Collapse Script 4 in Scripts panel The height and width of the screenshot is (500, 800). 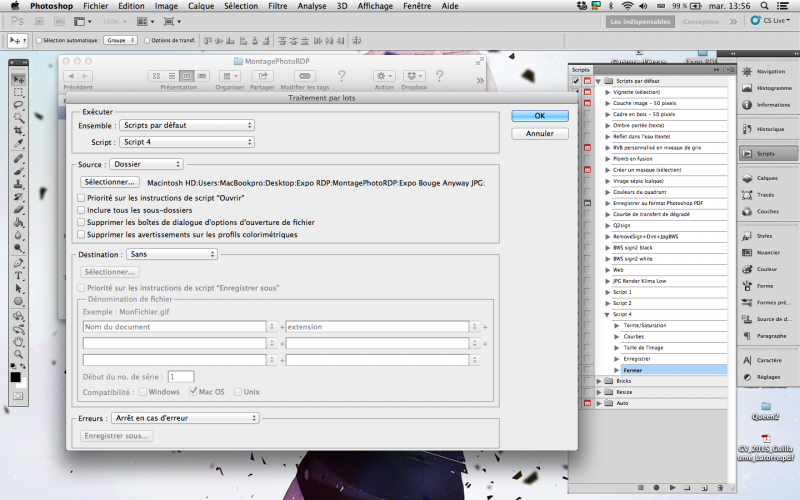pyautogui.click(x=607, y=314)
